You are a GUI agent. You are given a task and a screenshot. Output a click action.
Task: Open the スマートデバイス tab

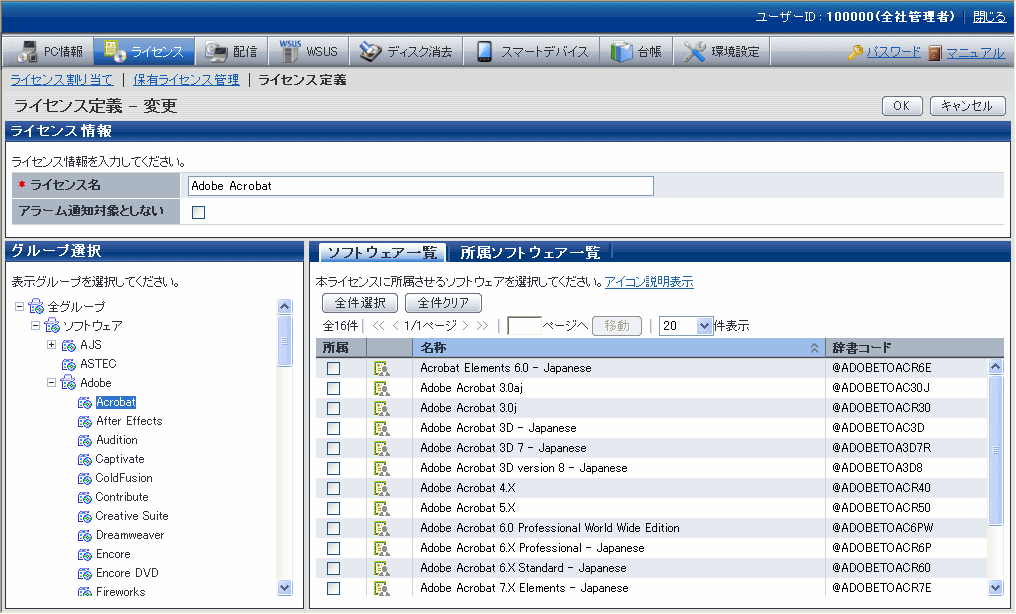click(532, 51)
